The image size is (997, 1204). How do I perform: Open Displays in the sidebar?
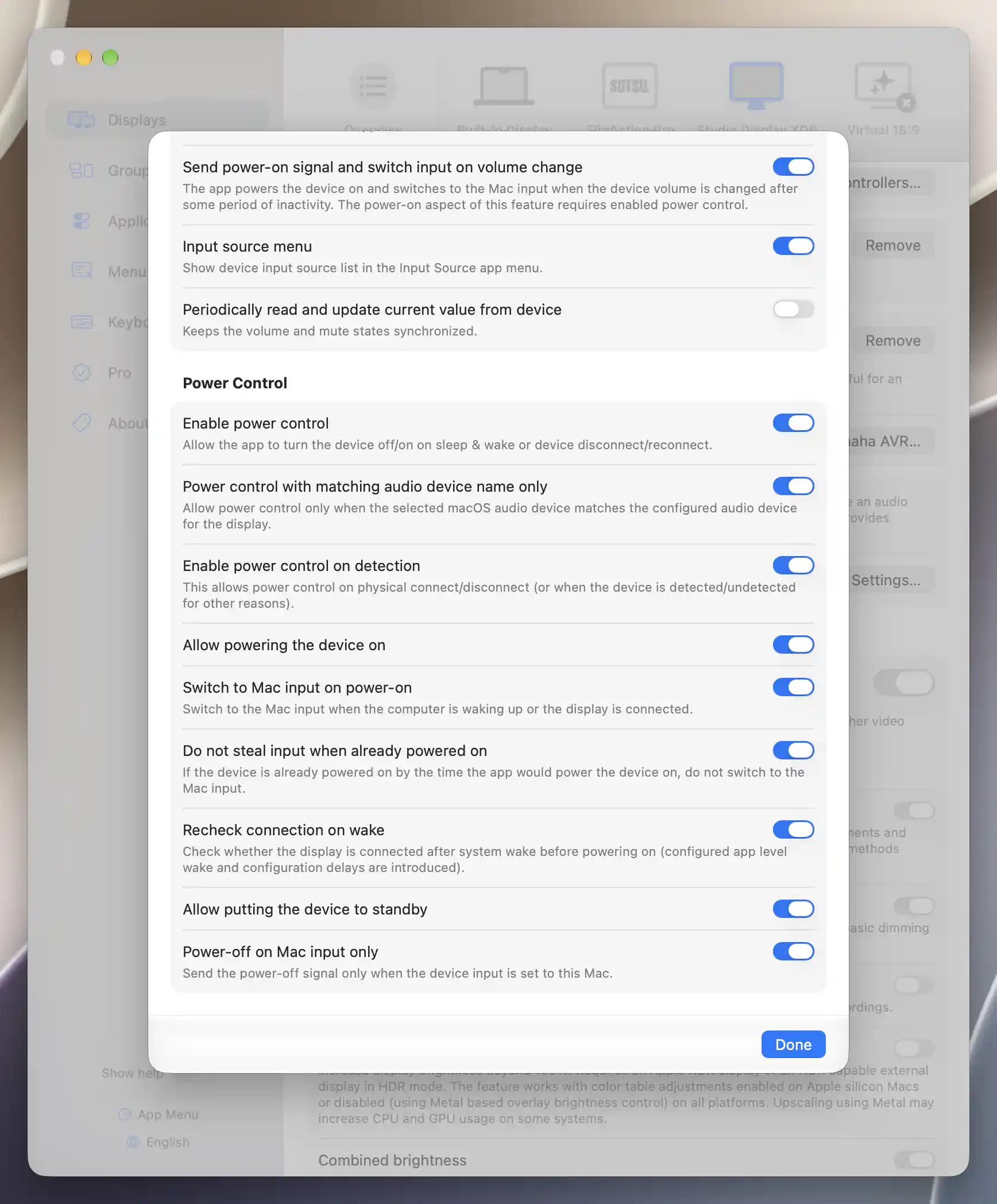(157, 120)
